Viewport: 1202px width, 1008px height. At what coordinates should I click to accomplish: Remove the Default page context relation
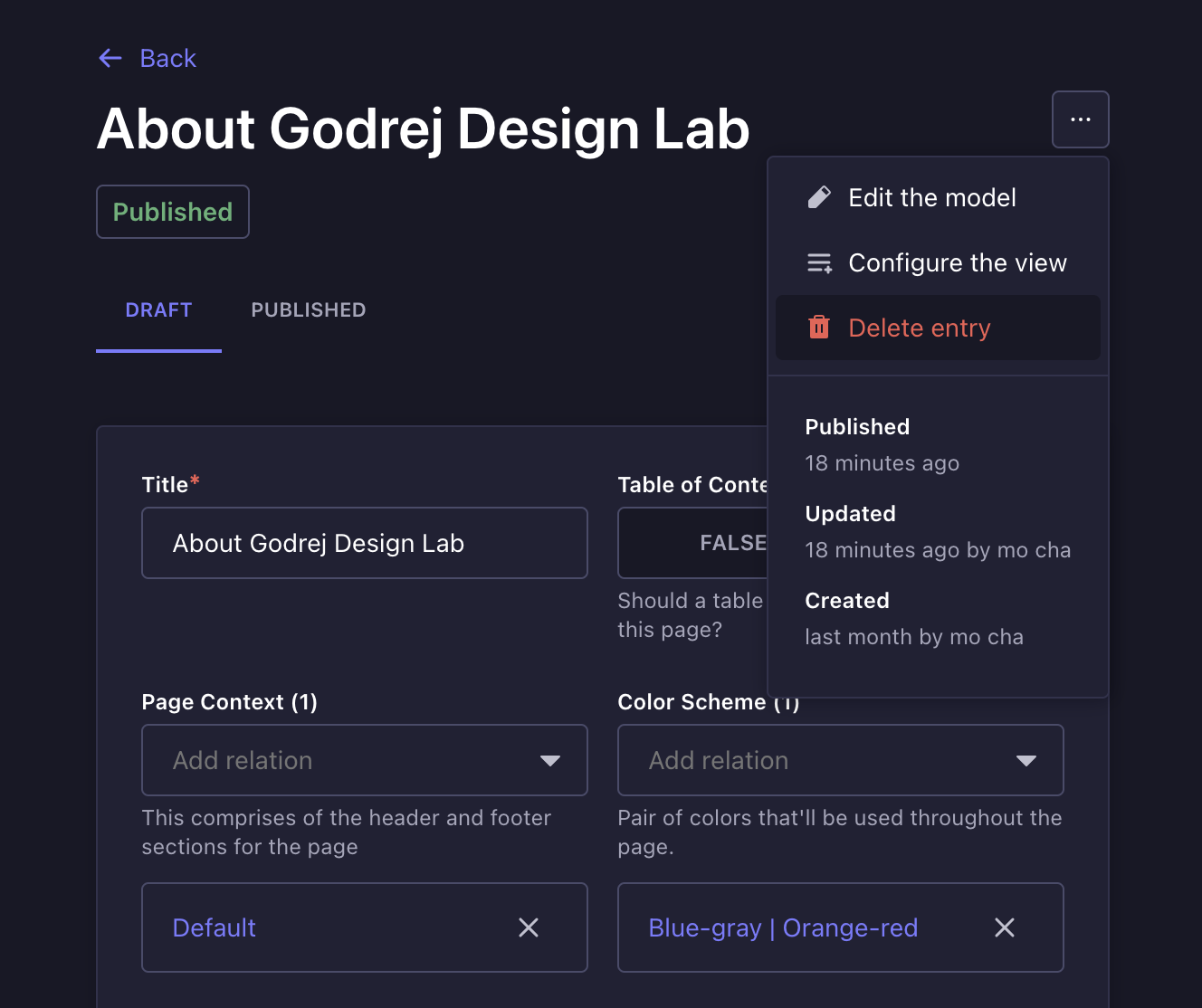pos(529,927)
